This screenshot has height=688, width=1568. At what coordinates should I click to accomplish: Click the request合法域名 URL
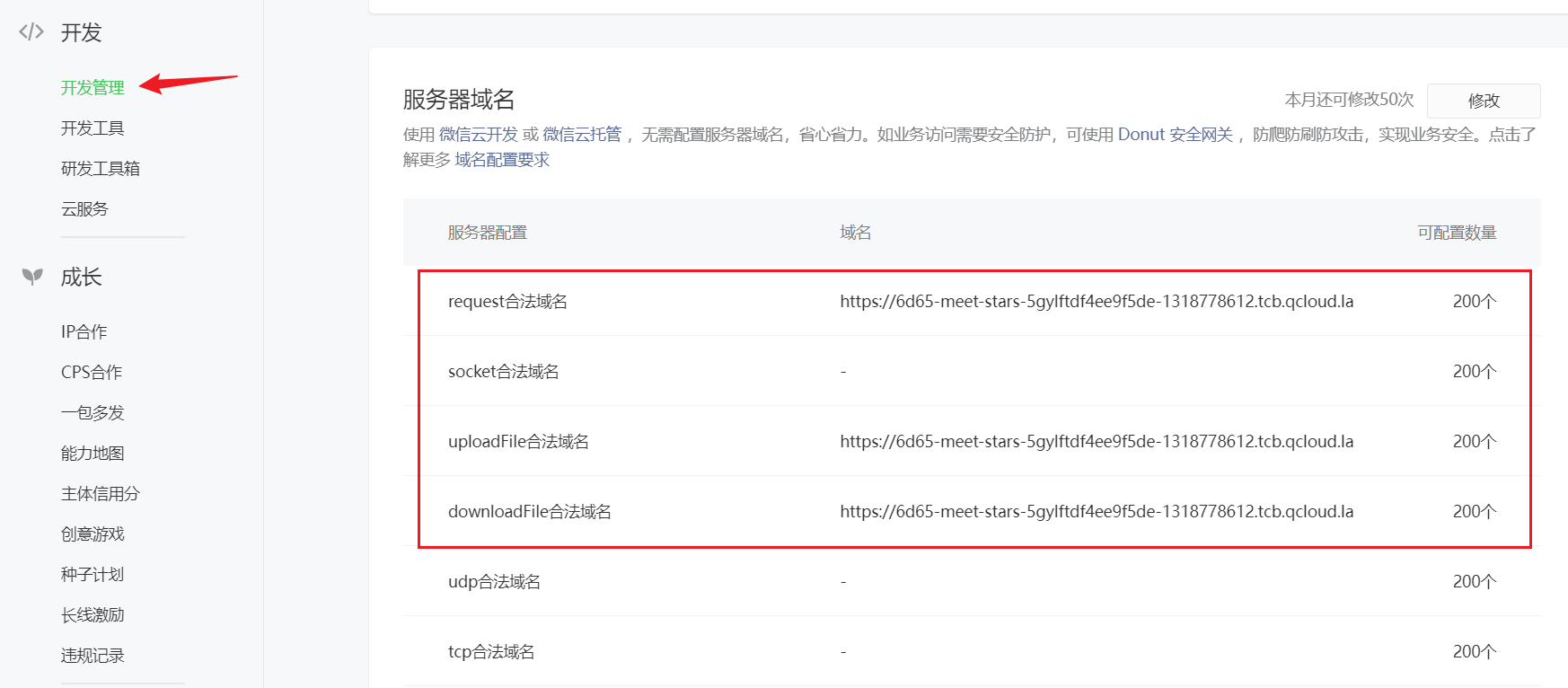point(1097,301)
